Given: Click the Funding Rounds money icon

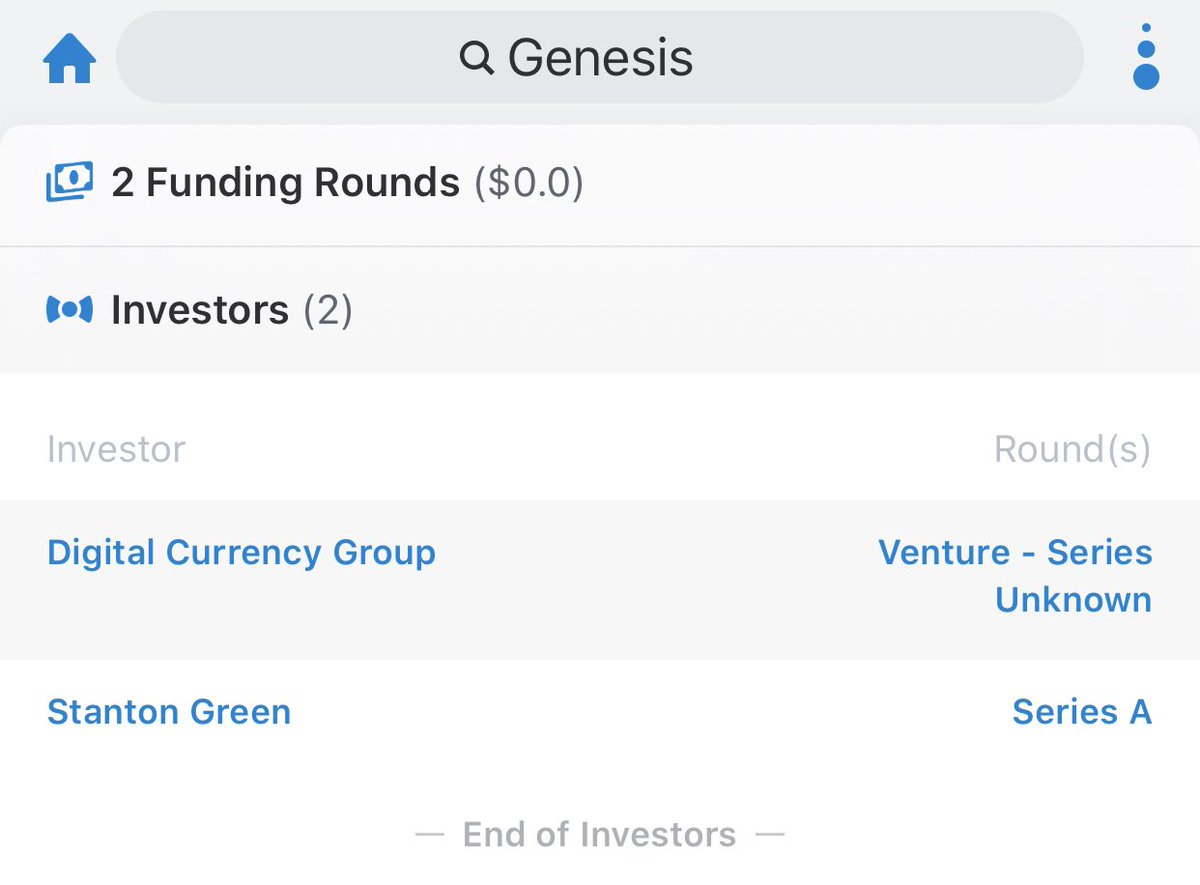Looking at the screenshot, I should (69, 182).
